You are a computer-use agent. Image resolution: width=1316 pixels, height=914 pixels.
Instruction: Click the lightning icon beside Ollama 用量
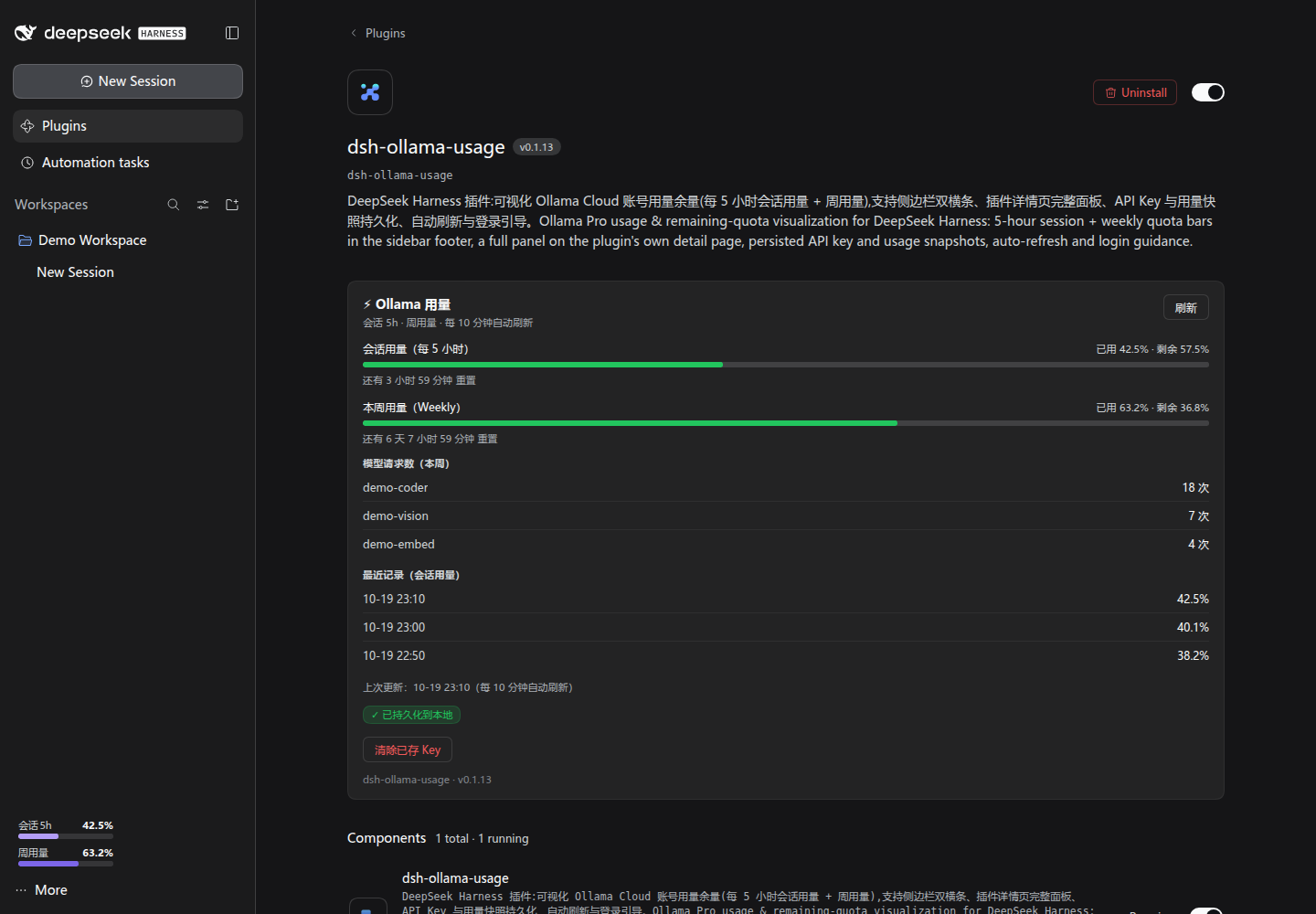pyautogui.click(x=367, y=304)
